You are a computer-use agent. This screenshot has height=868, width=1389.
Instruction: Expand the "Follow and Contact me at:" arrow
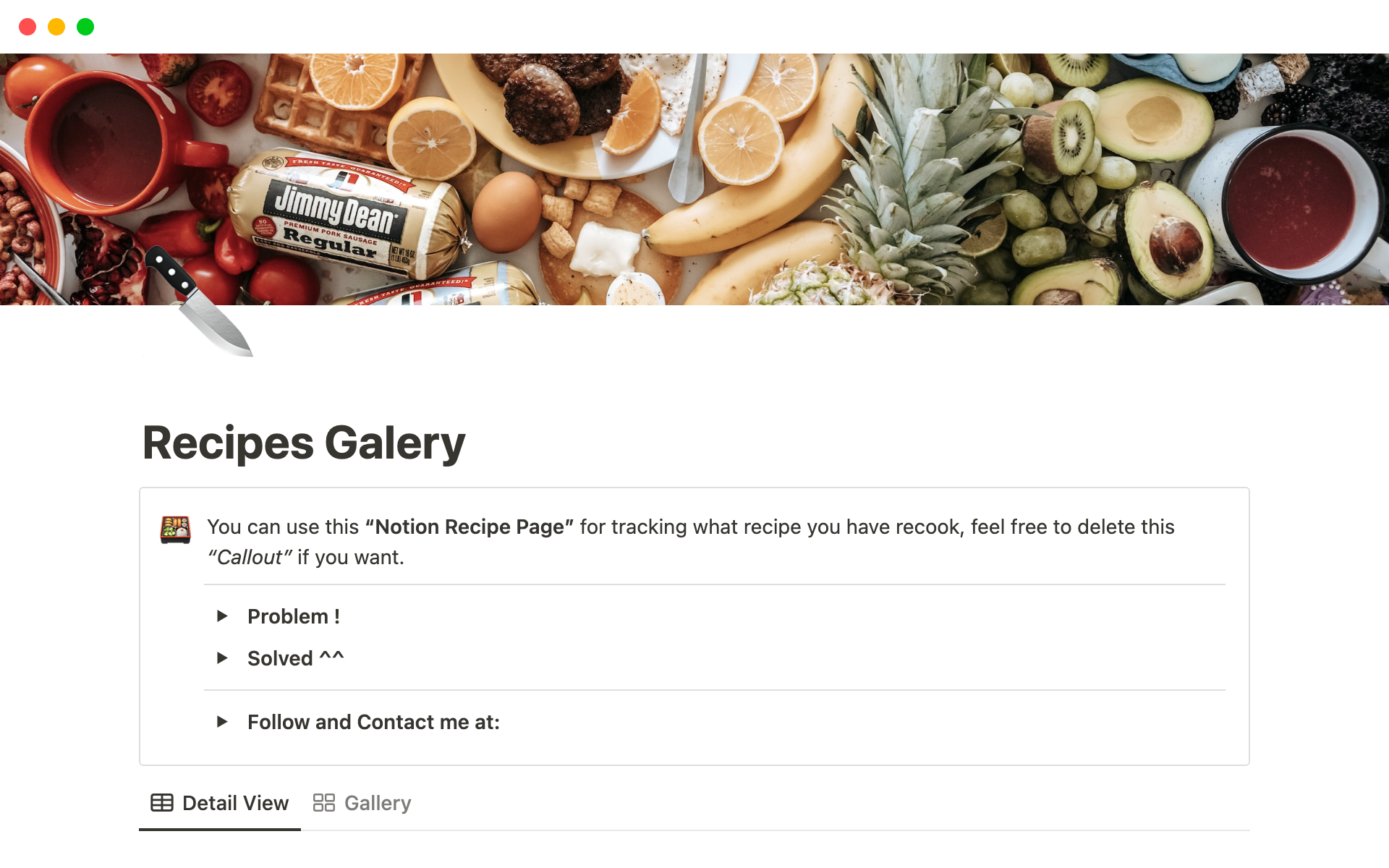222,722
